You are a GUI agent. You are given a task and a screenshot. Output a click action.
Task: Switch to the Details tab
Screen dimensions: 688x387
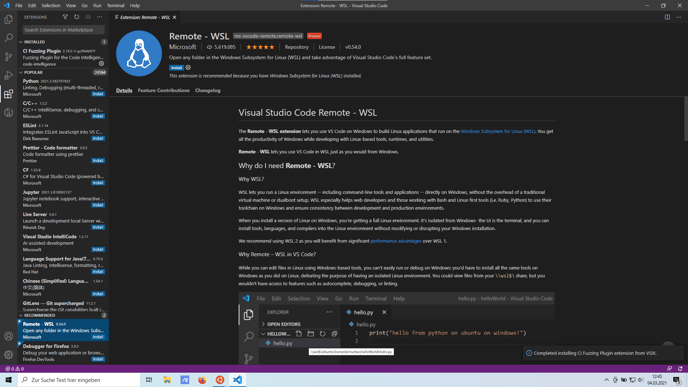pyautogui.click(x=124, y=90)
